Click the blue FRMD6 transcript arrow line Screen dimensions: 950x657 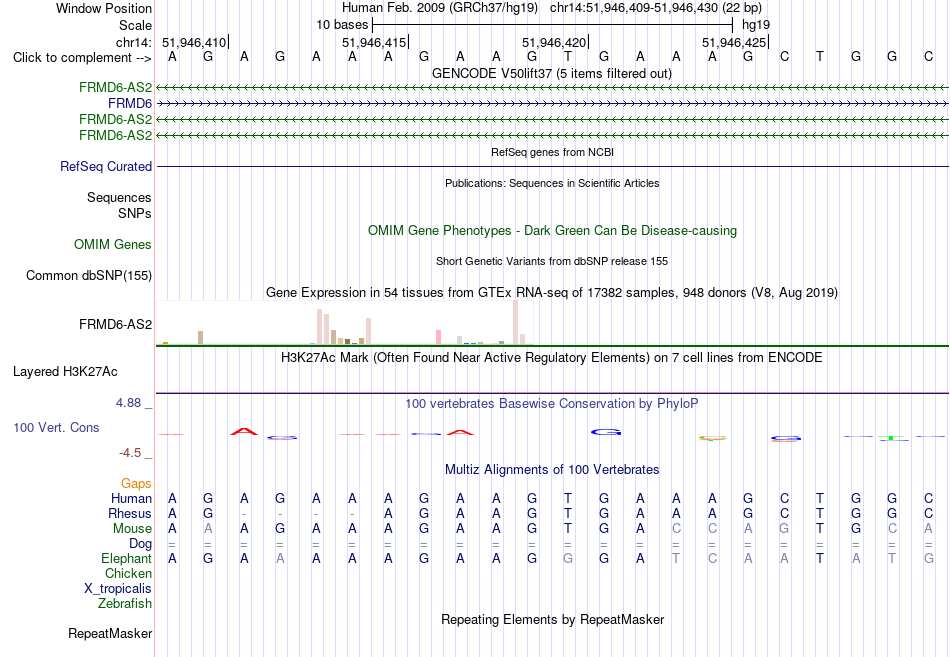pos(552,104)
